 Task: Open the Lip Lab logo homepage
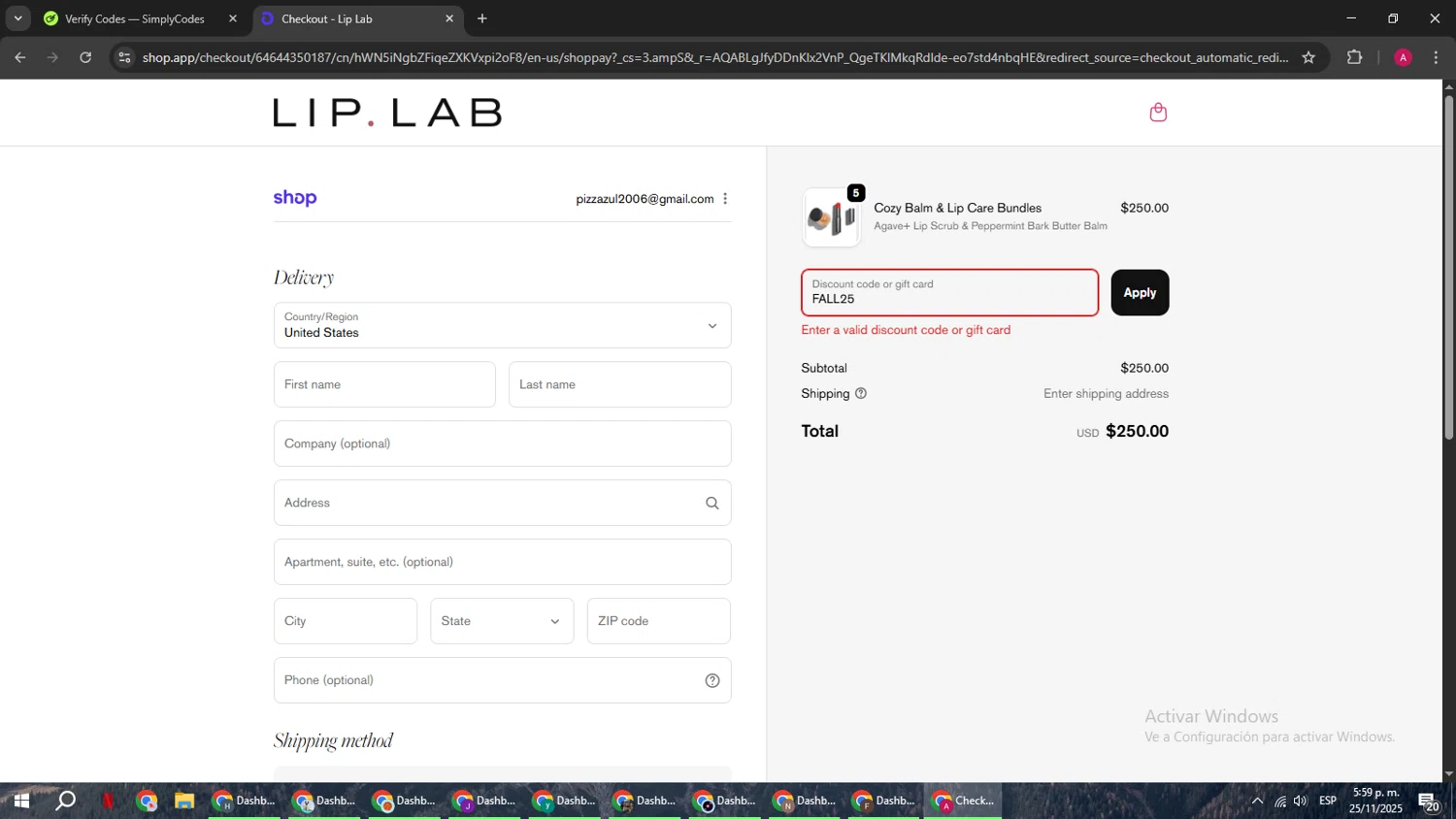coord(387,113)
